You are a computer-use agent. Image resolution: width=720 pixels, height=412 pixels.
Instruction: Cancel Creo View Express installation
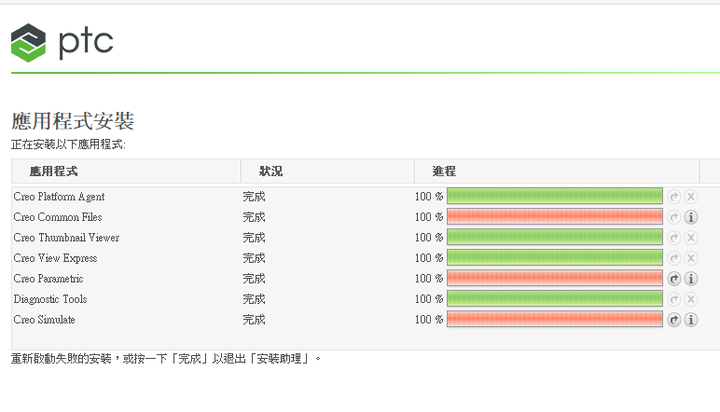click(691, 258)
